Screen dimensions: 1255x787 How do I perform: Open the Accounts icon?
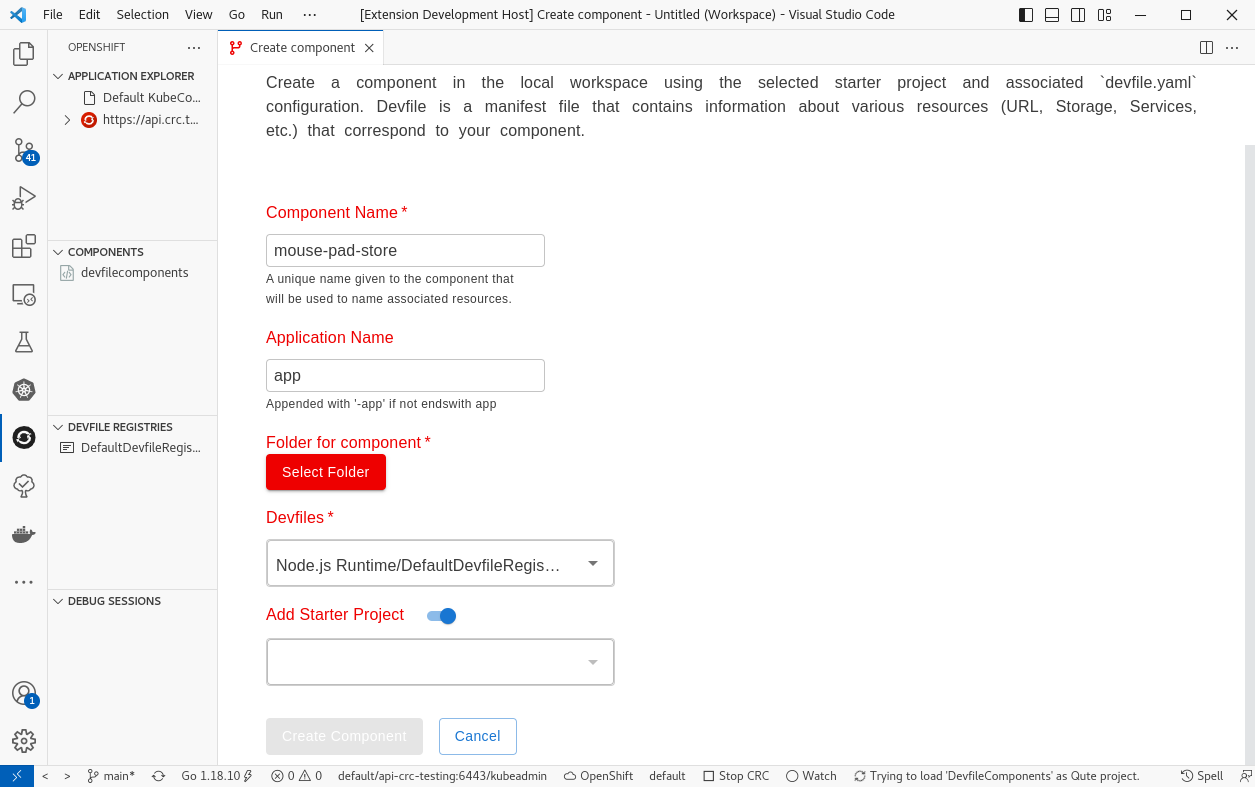coord(24,693)
